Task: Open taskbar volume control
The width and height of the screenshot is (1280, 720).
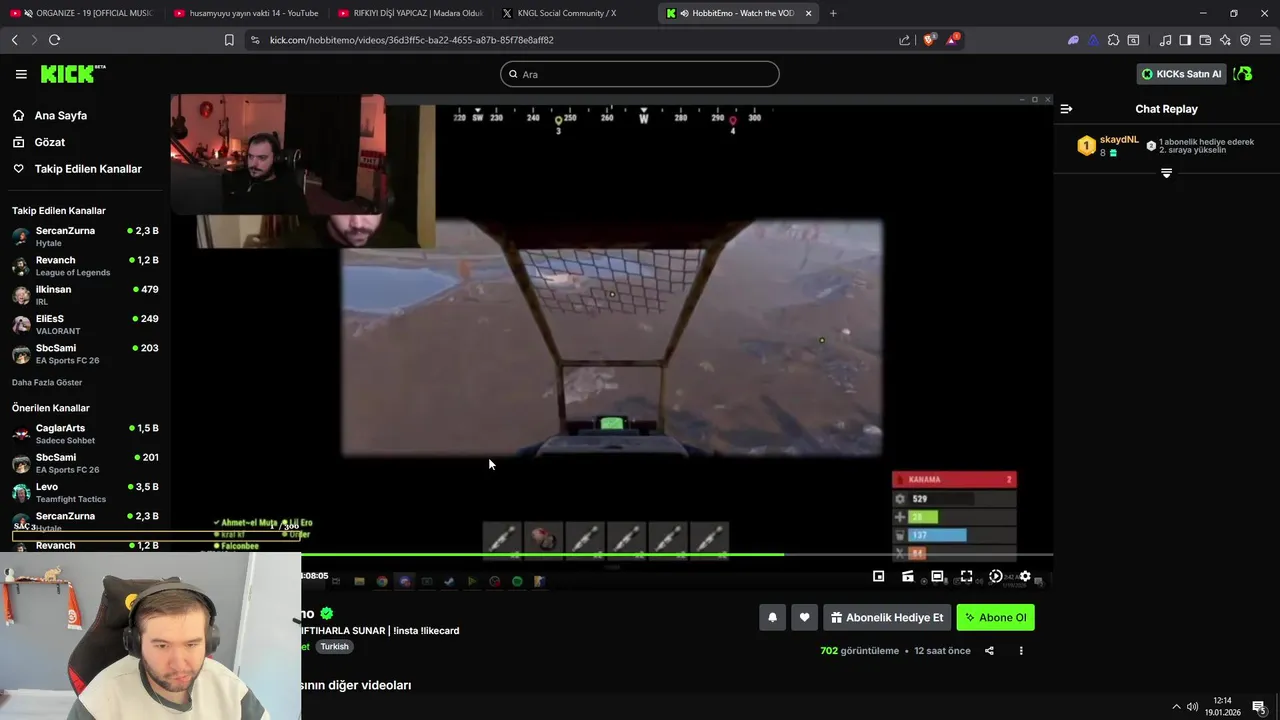Action: point(1192,707)
